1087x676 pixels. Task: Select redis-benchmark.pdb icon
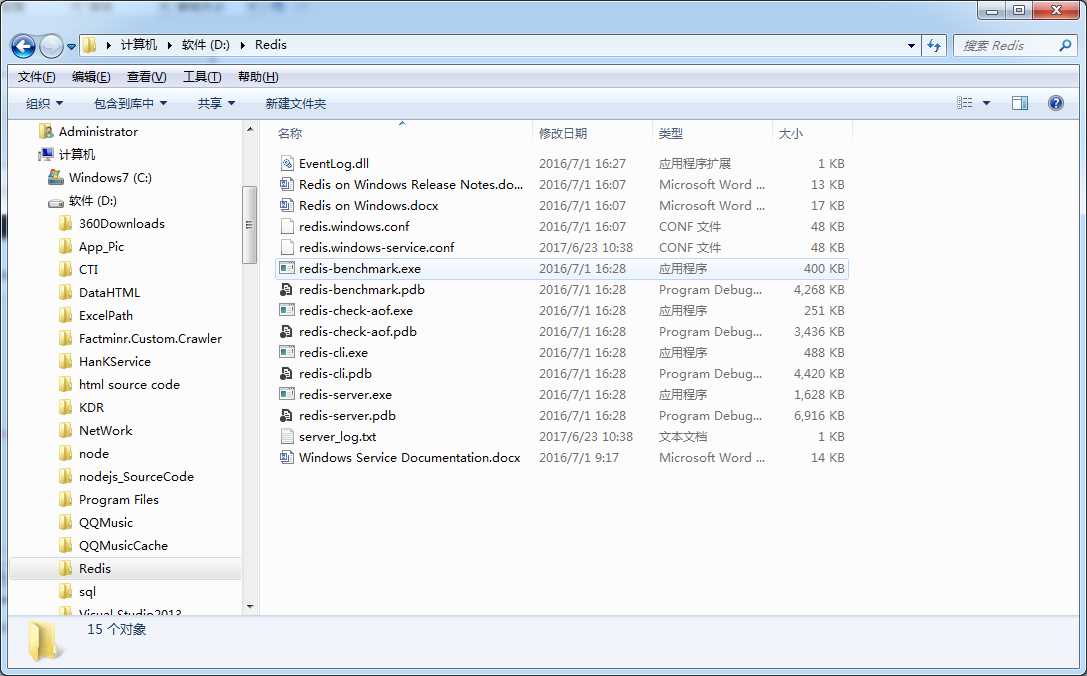click(x=287, y=290)
